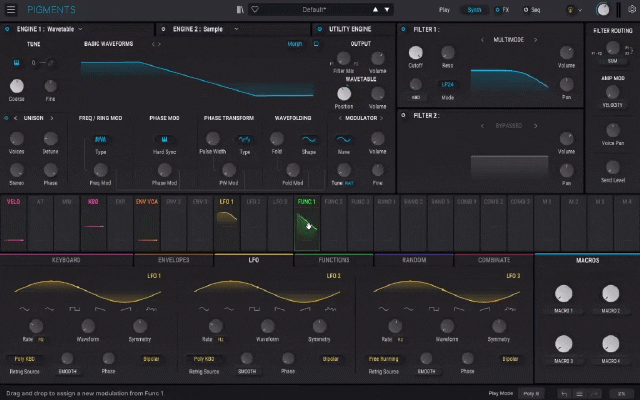This screenshot has height=400, width=640.
Task: Select ramp-up waveform icon in LFO 2
Action: click(x=305, y=309)
